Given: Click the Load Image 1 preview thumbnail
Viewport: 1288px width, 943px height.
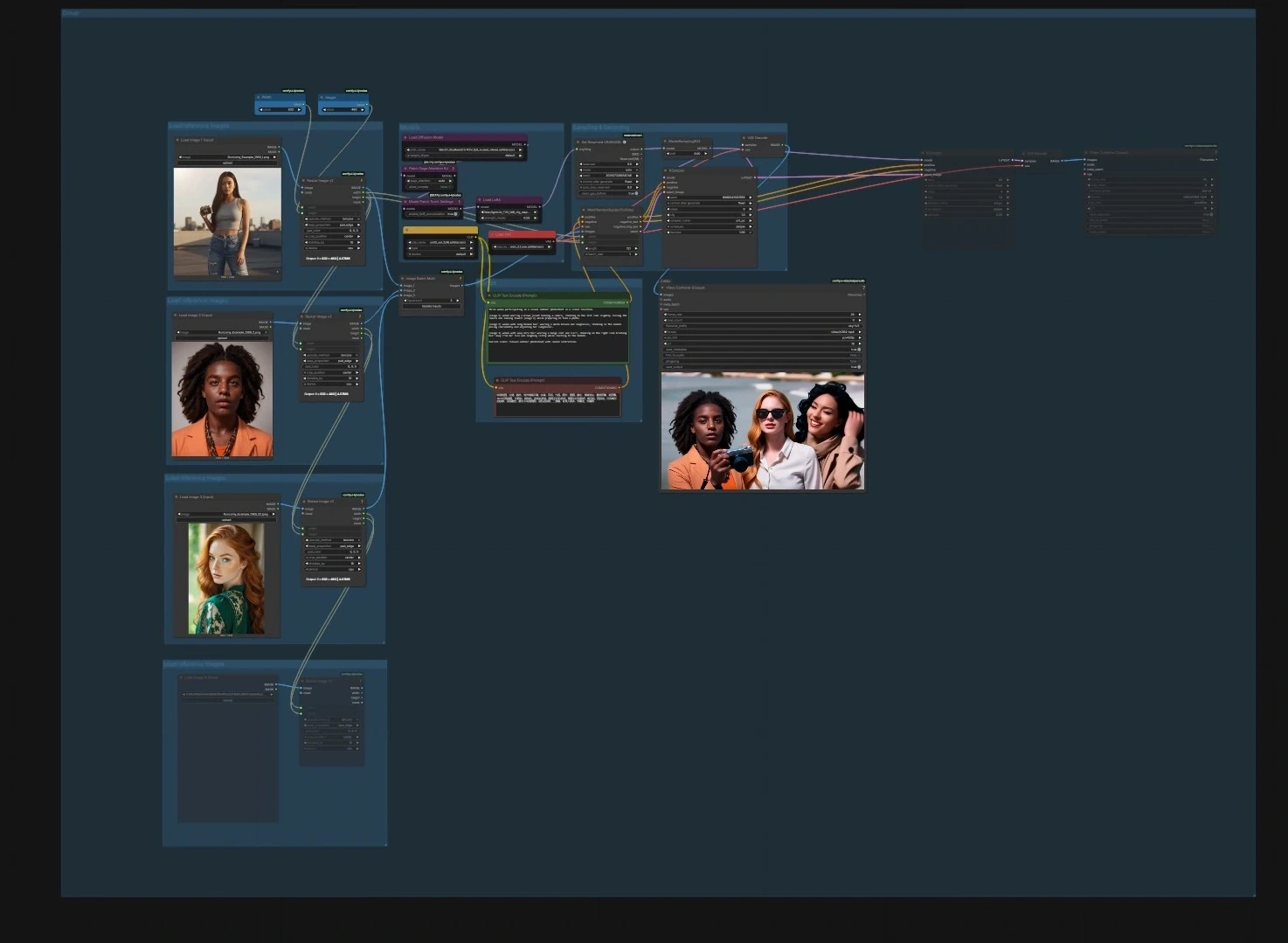Looking at the screenshot, I should 227,223.
